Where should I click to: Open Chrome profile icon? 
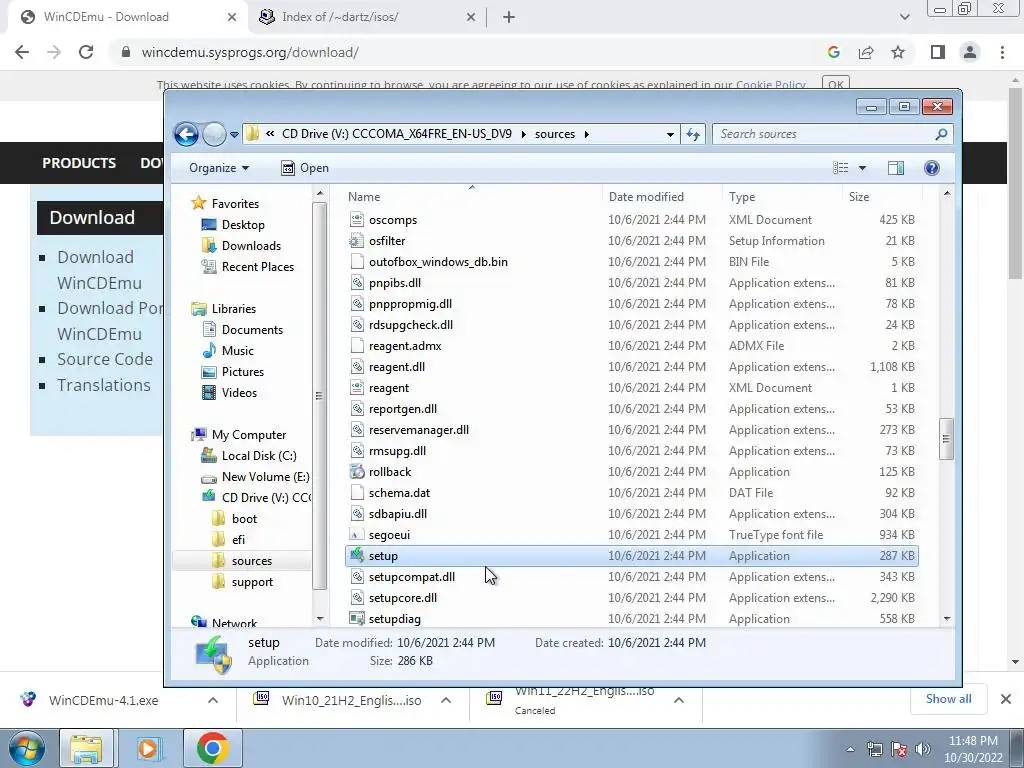coord(970,52)
